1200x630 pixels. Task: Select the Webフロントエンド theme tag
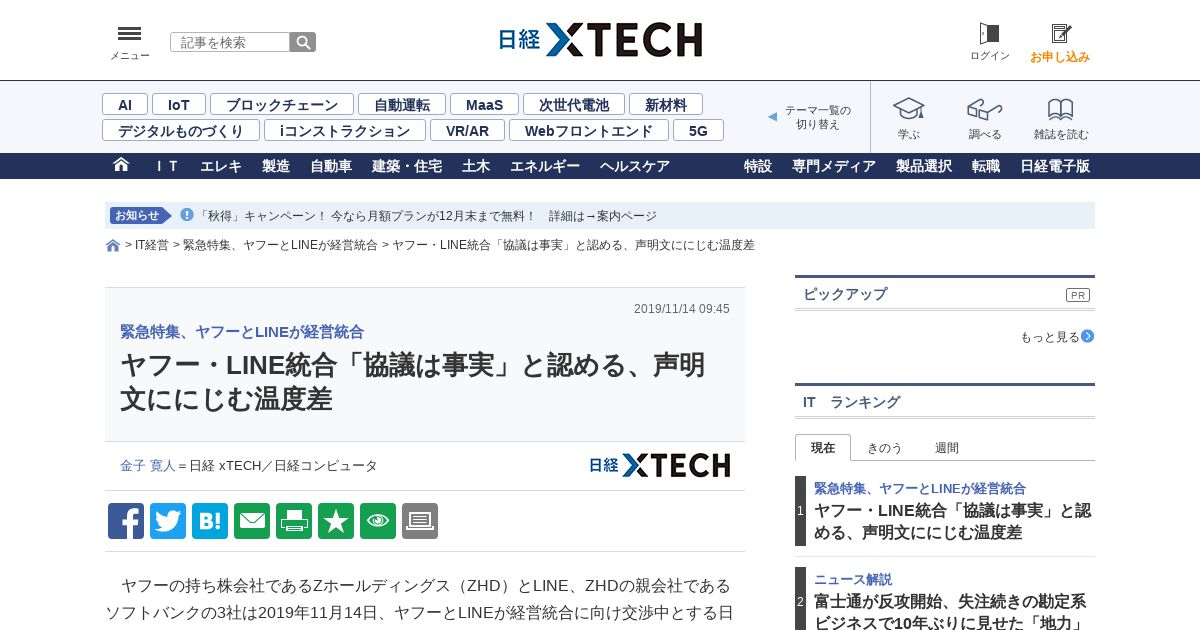pos(589,130)
